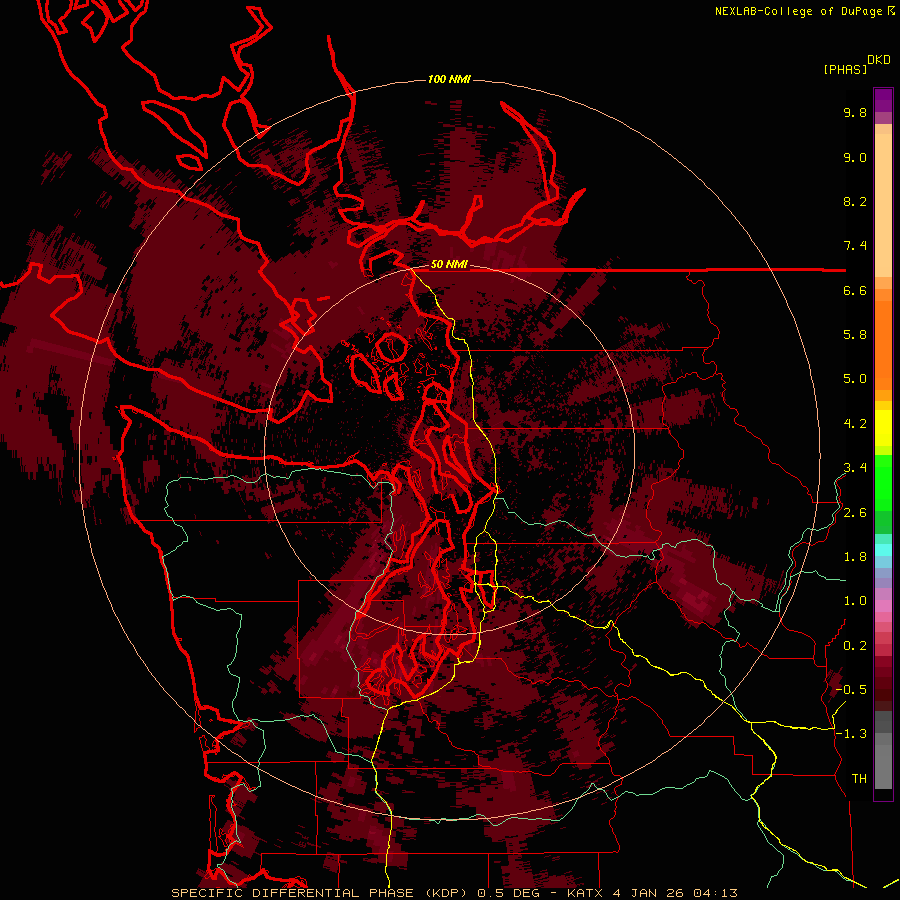Viewport: 900px width, 900px height.
Task: Click the purple swatch atop the color bar
Action: [x=883, y=100]
